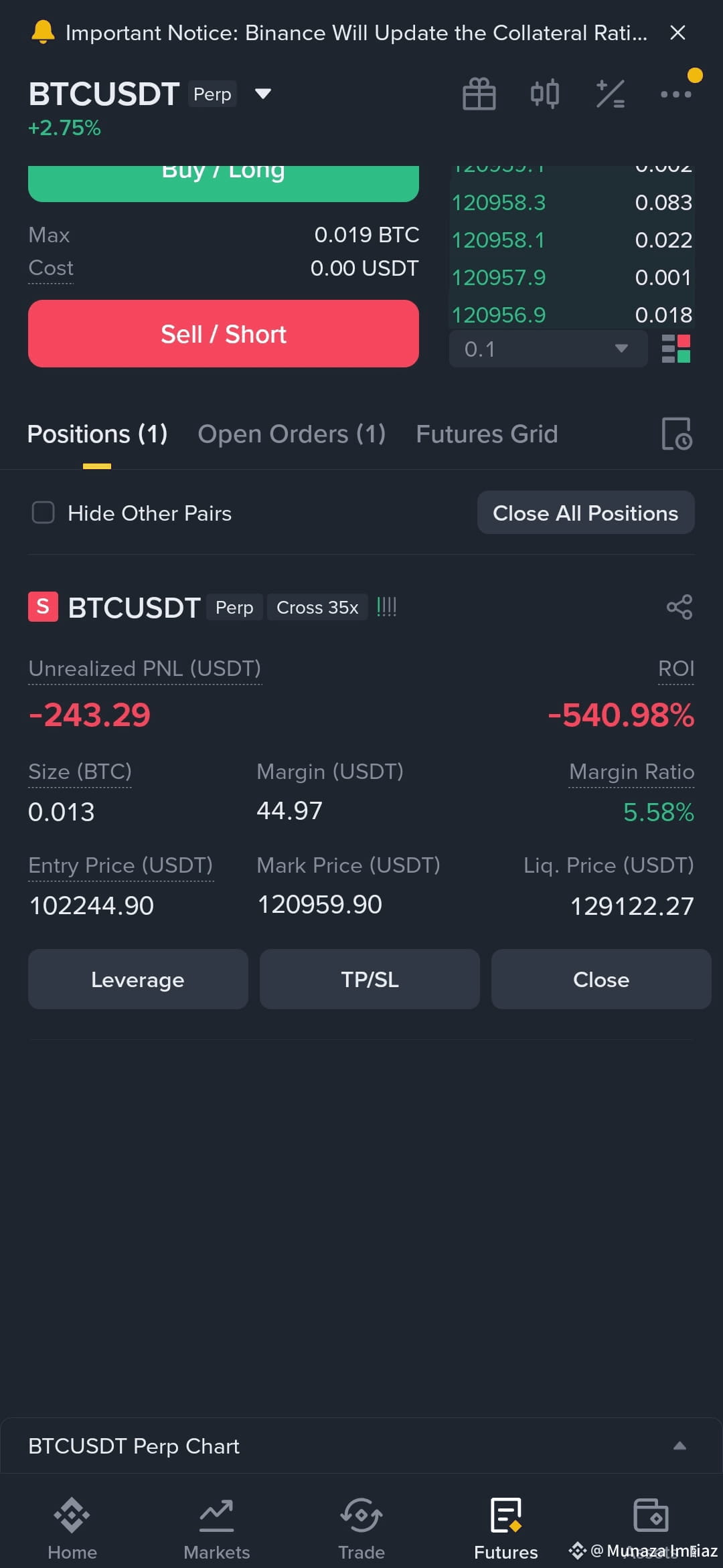
Task: Open the 0.1 depth precision dropdown
Action: [548, 349]
